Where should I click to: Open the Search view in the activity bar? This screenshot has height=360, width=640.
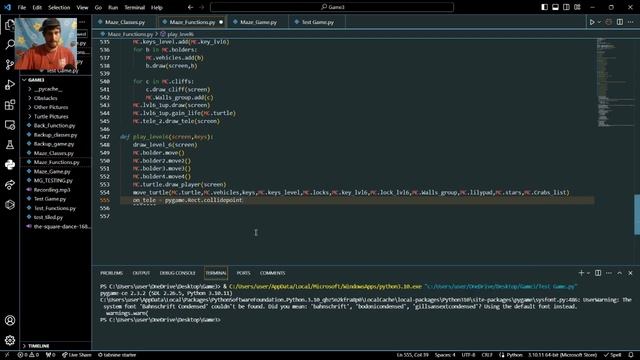[10, 44]
